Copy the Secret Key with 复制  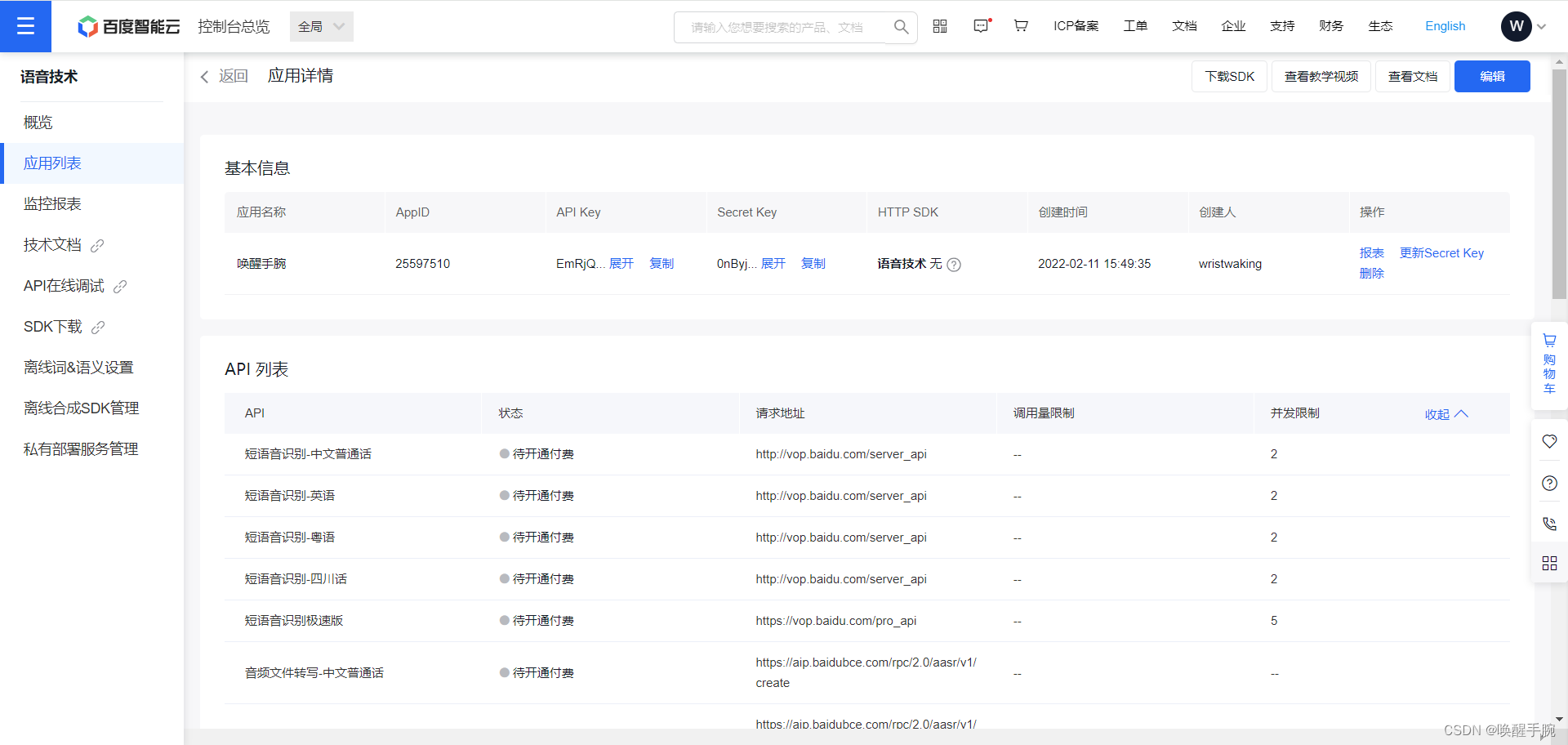click(x=813, y=263)
